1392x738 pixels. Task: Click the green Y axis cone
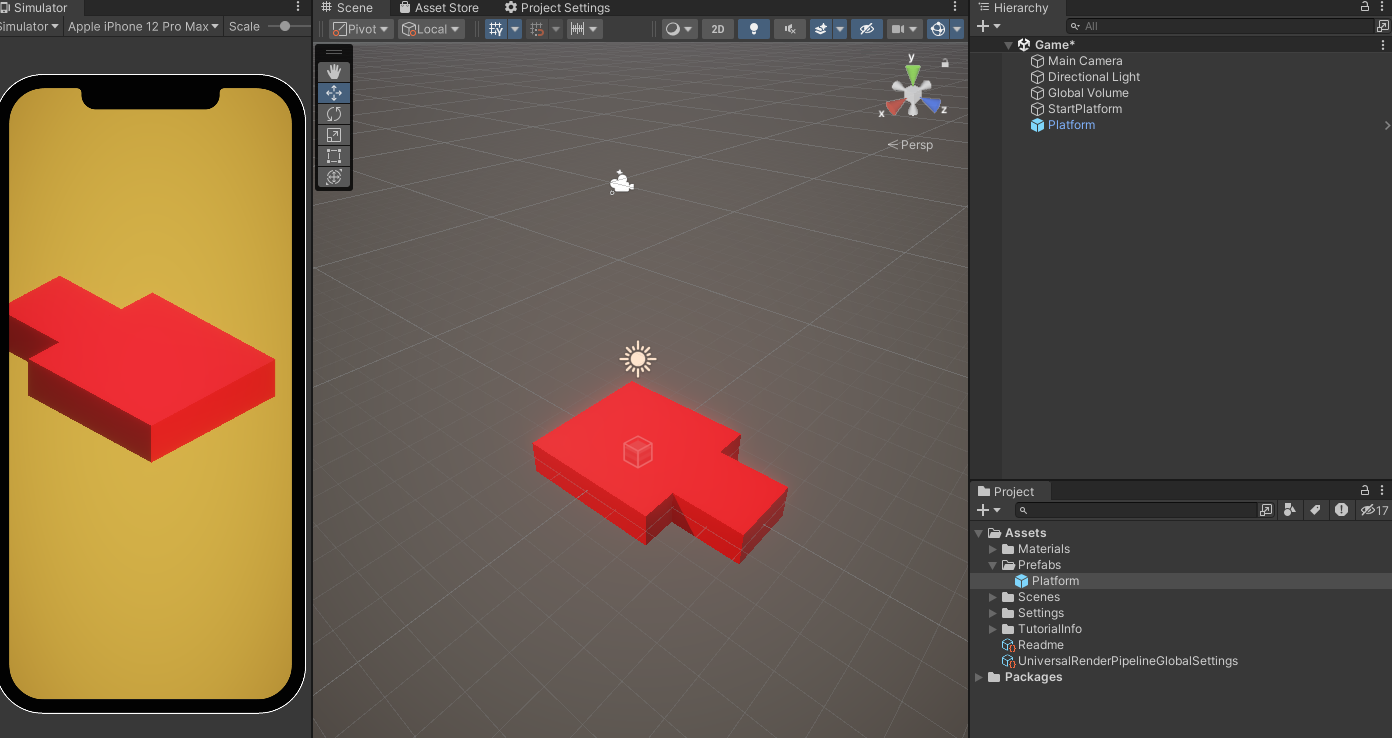pos(912,74)
